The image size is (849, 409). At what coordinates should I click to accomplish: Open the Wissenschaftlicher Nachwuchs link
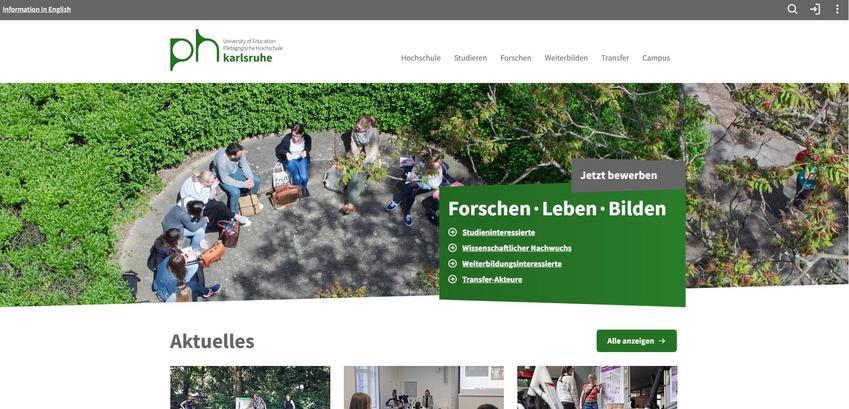(517, 248)
